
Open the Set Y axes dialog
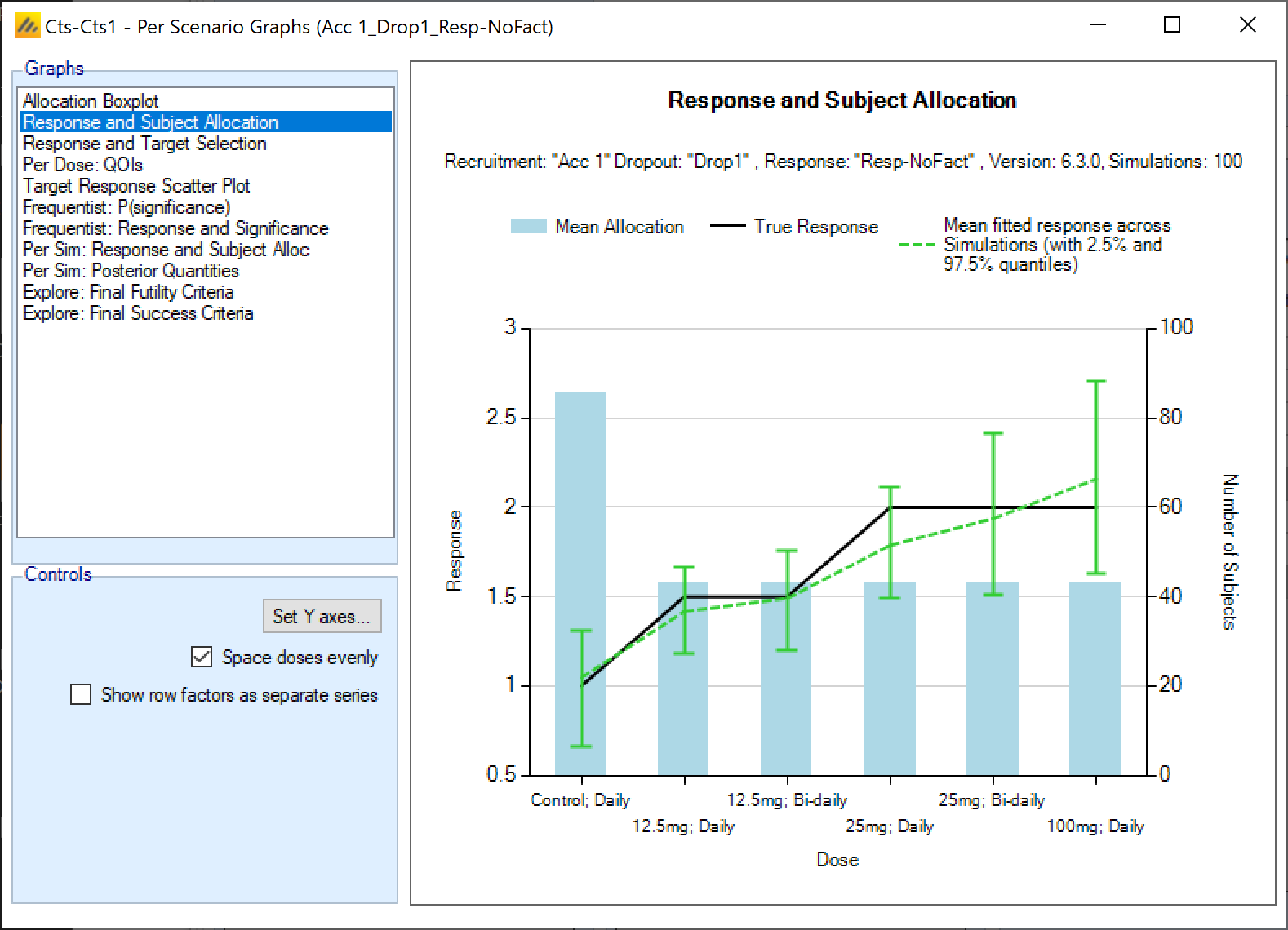(322, 617)
